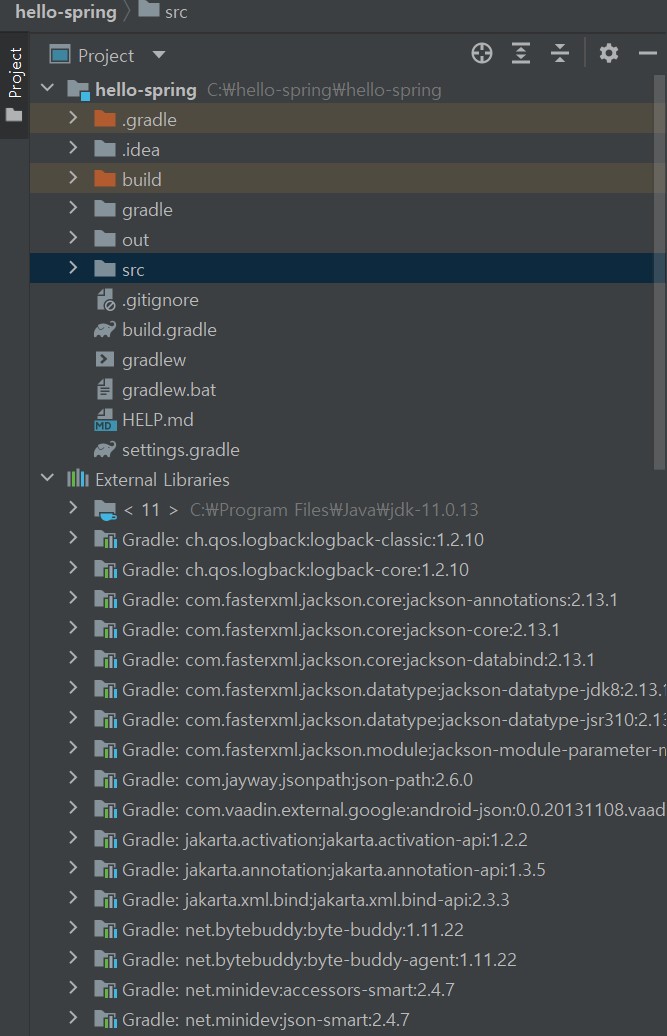Screen dimensions: 667x1036
Task: Select jakarta.activation-api:1.2.2 library
Action: [x=325, y=840]
